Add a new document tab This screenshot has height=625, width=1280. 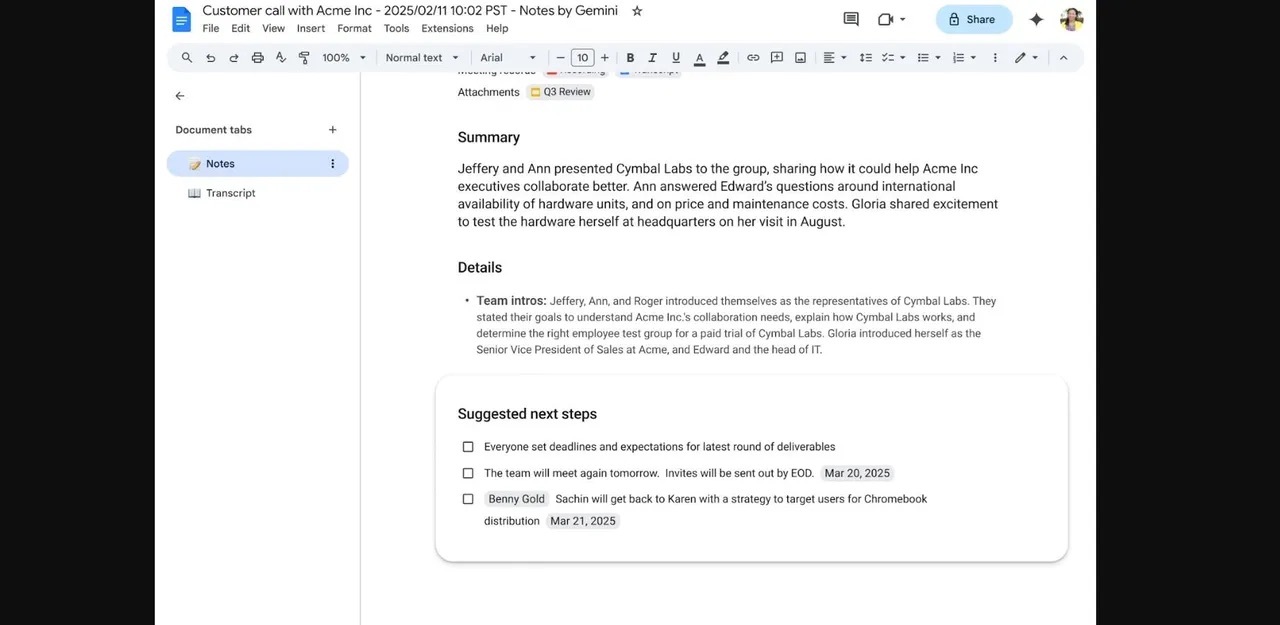[x=333, y=130]
